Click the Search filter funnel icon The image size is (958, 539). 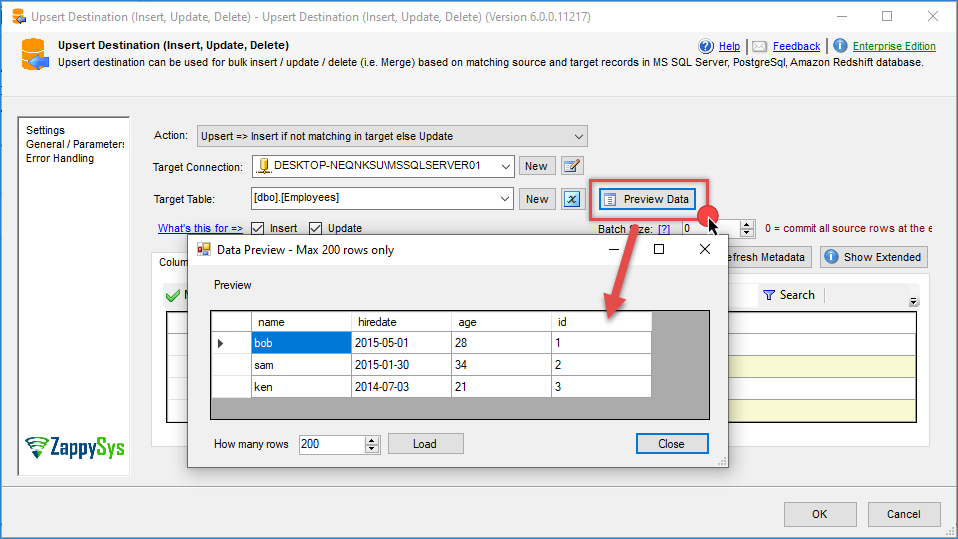pos(769,295)
